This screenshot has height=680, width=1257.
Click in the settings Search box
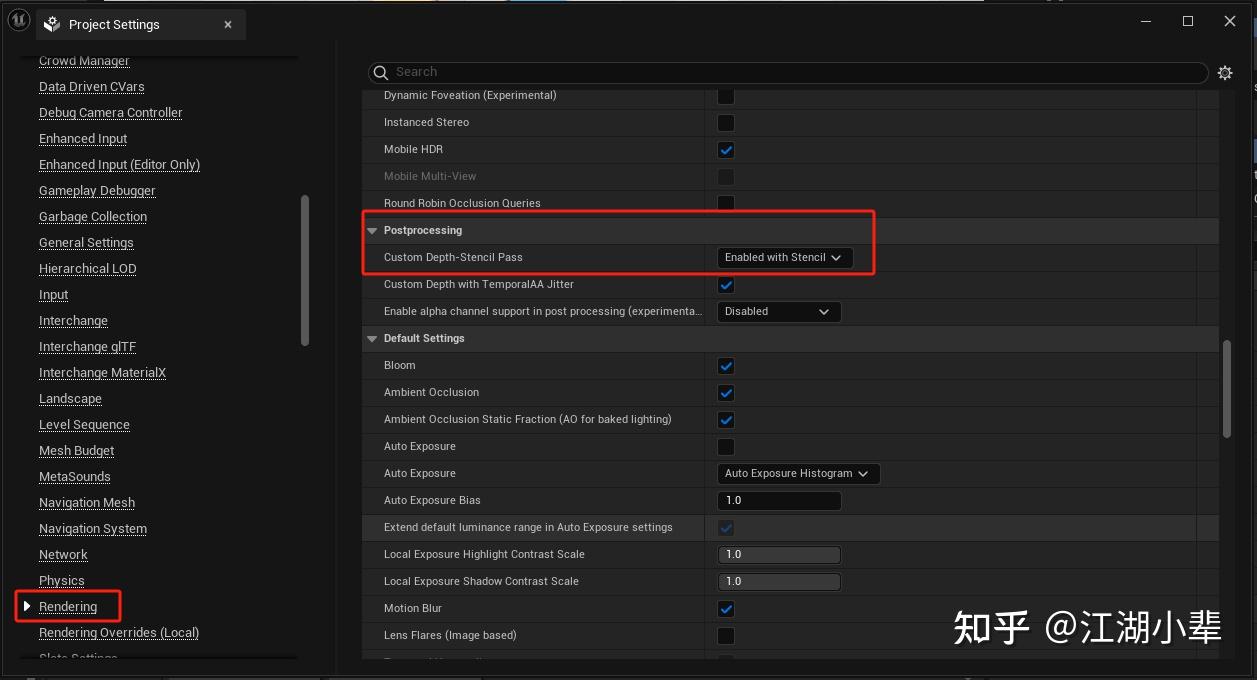click(x=790, y=72)
